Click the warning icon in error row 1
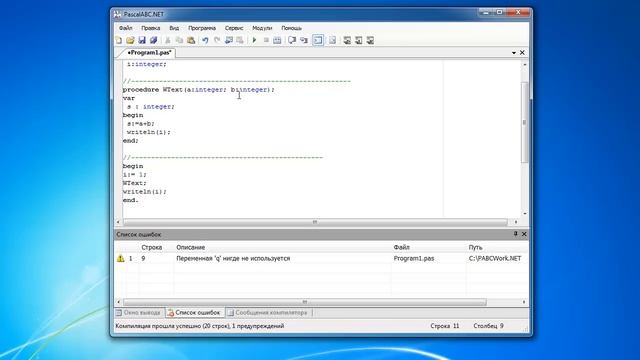 pos(120,258)
